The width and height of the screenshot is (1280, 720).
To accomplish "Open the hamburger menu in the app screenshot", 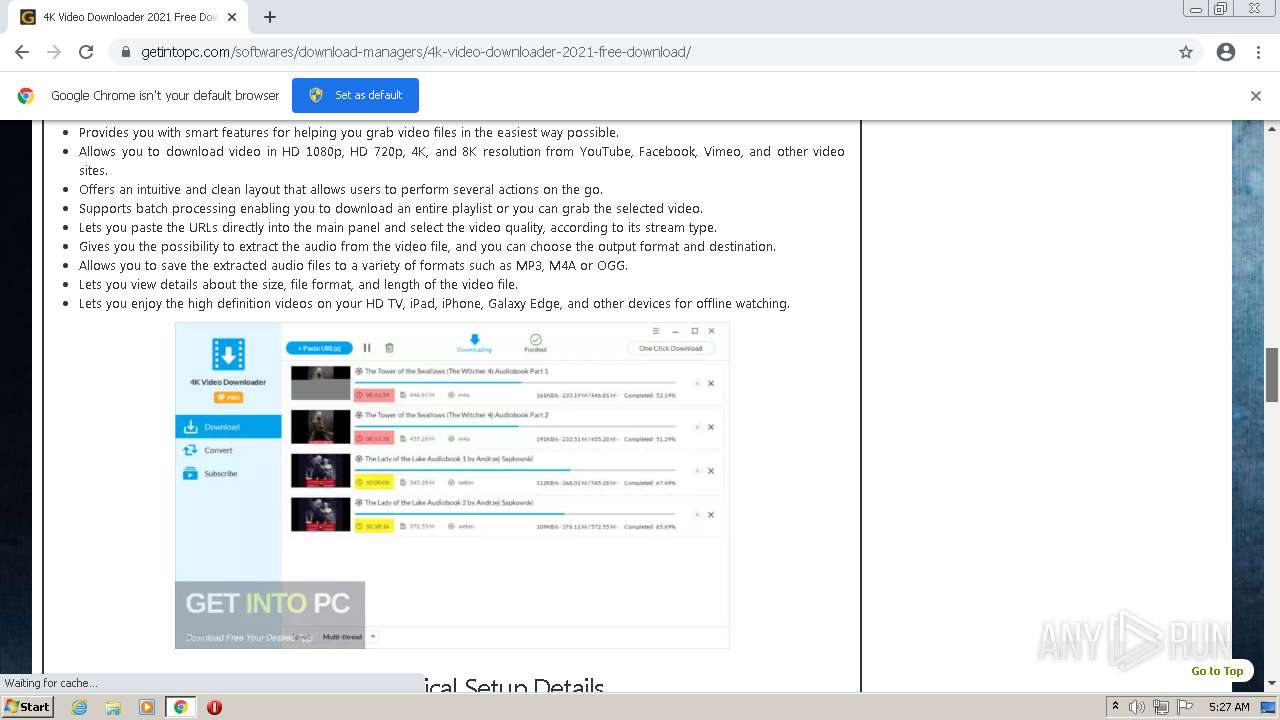I will pos(656,331).
